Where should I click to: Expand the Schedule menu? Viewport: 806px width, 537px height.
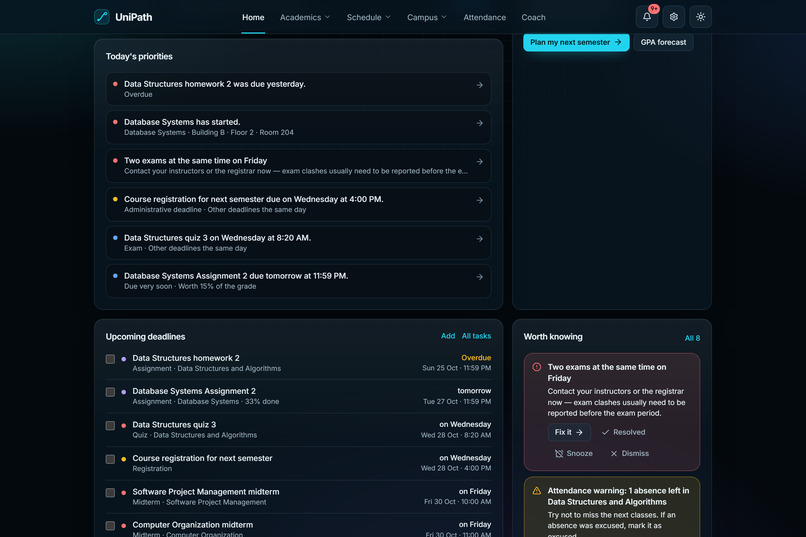(x=369, y=17)
